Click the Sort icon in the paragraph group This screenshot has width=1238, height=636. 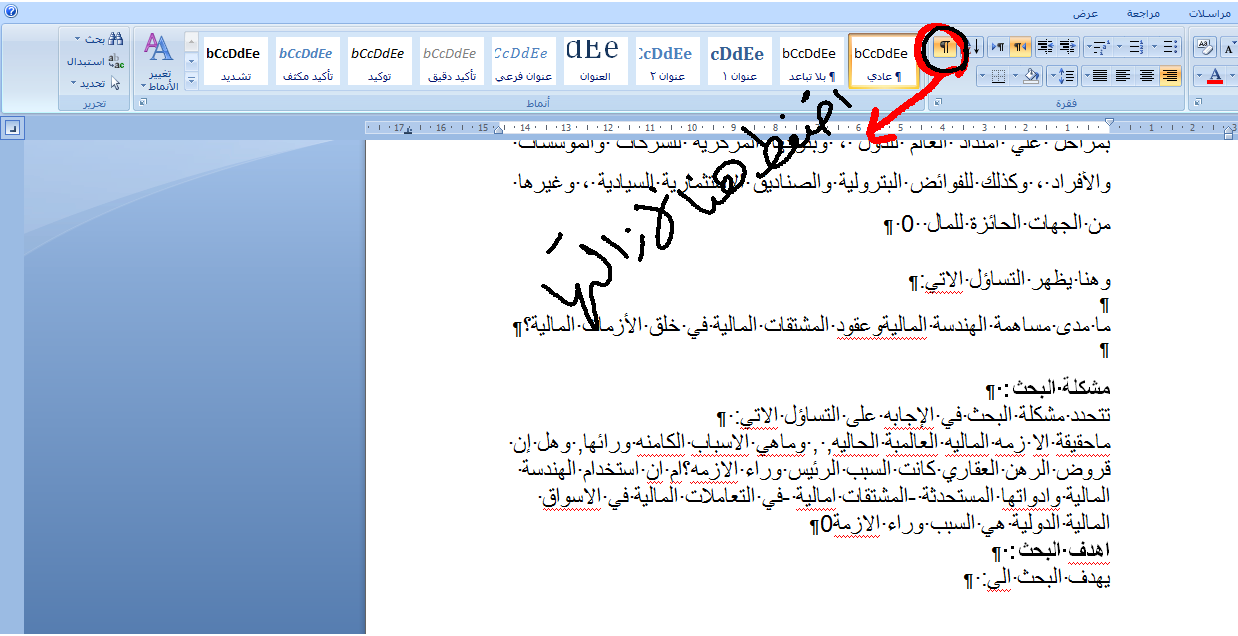[x=972, y=47]
